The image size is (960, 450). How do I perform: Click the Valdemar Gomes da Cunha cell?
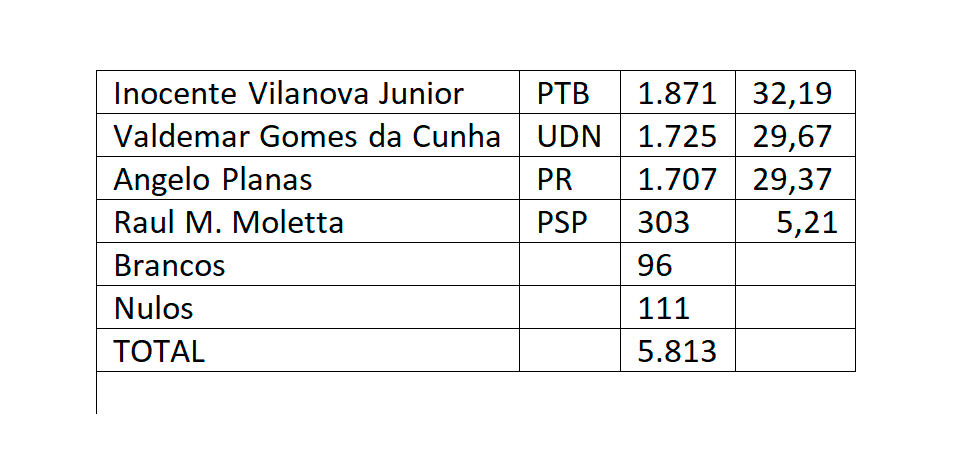(x=308, y=135)
